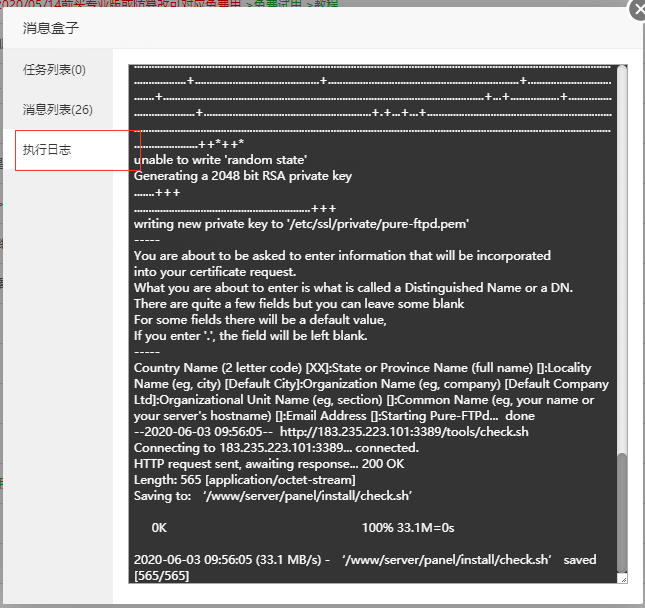The image size is (645, 608).
Task: Click the line "unable to write 'random state'"
Action: click(220, 160)
